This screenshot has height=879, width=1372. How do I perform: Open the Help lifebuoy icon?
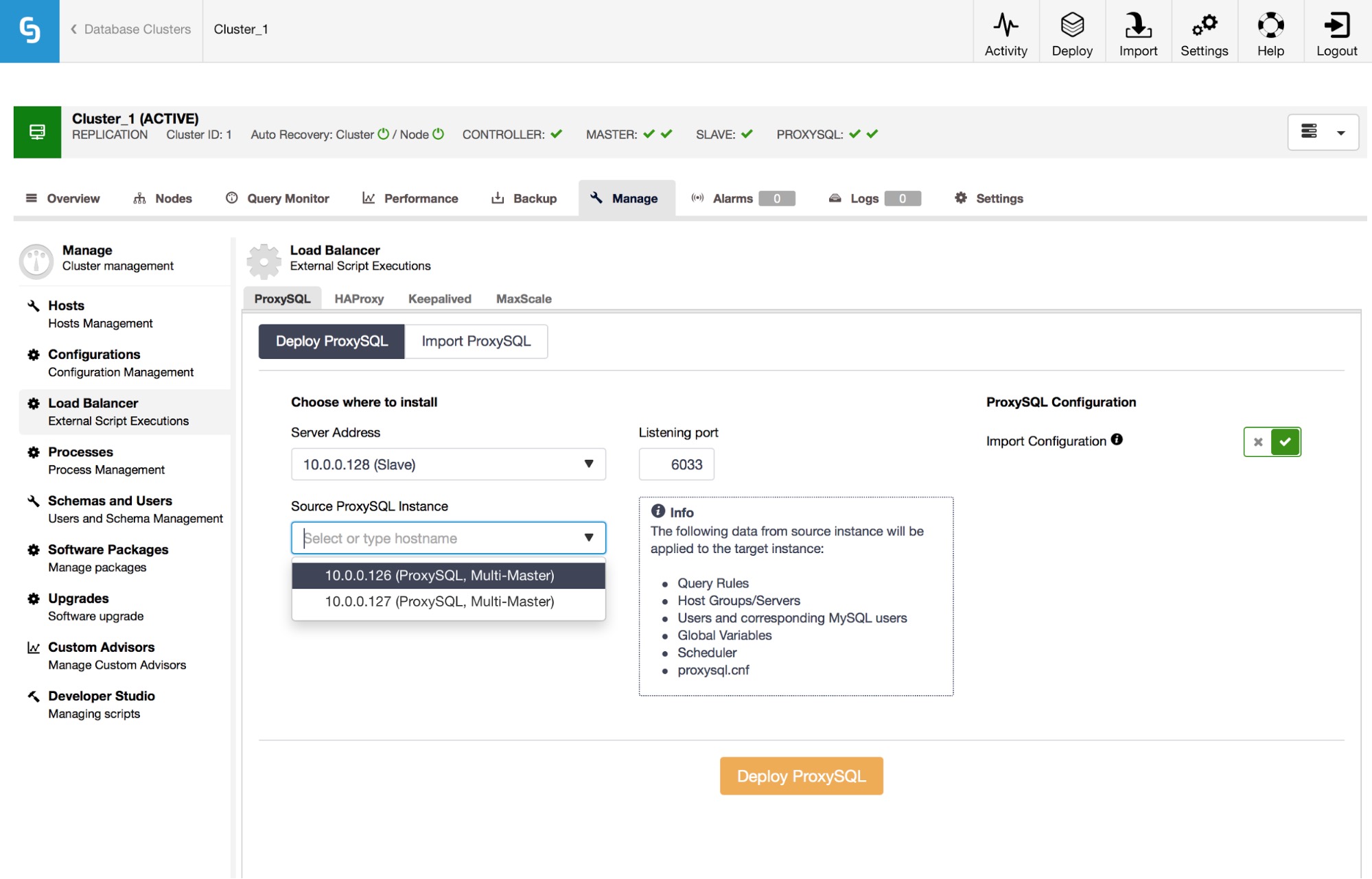[x=1270, y=25]
